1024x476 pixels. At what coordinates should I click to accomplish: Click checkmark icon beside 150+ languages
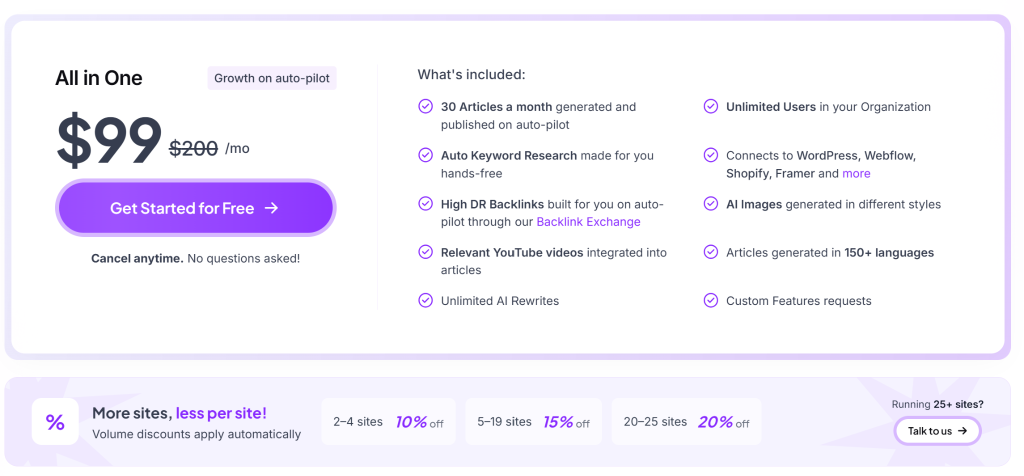pyautogui.click(x=711, y=252)
